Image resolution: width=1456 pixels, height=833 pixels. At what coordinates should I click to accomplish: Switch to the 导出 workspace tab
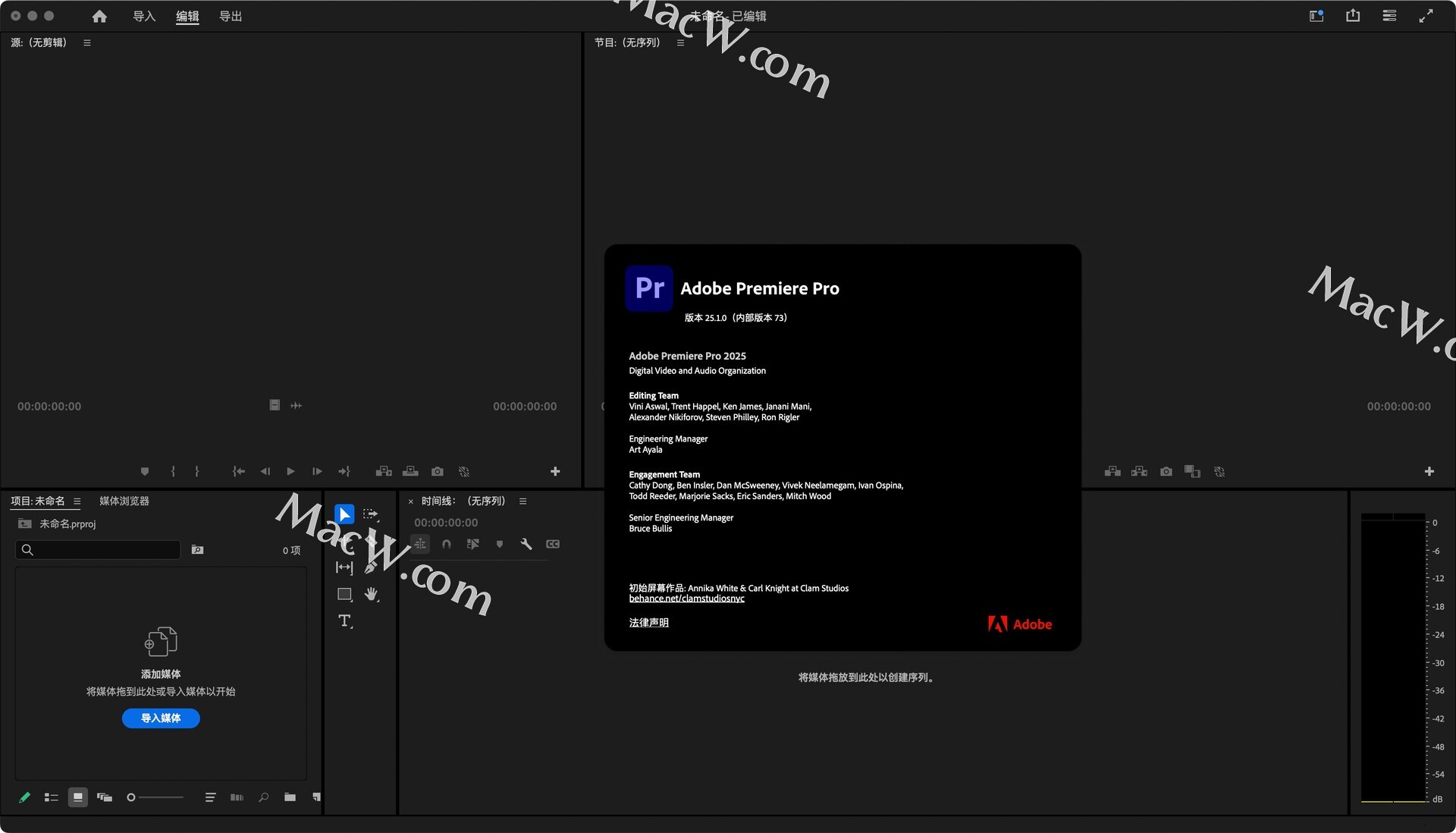(231, 16)
